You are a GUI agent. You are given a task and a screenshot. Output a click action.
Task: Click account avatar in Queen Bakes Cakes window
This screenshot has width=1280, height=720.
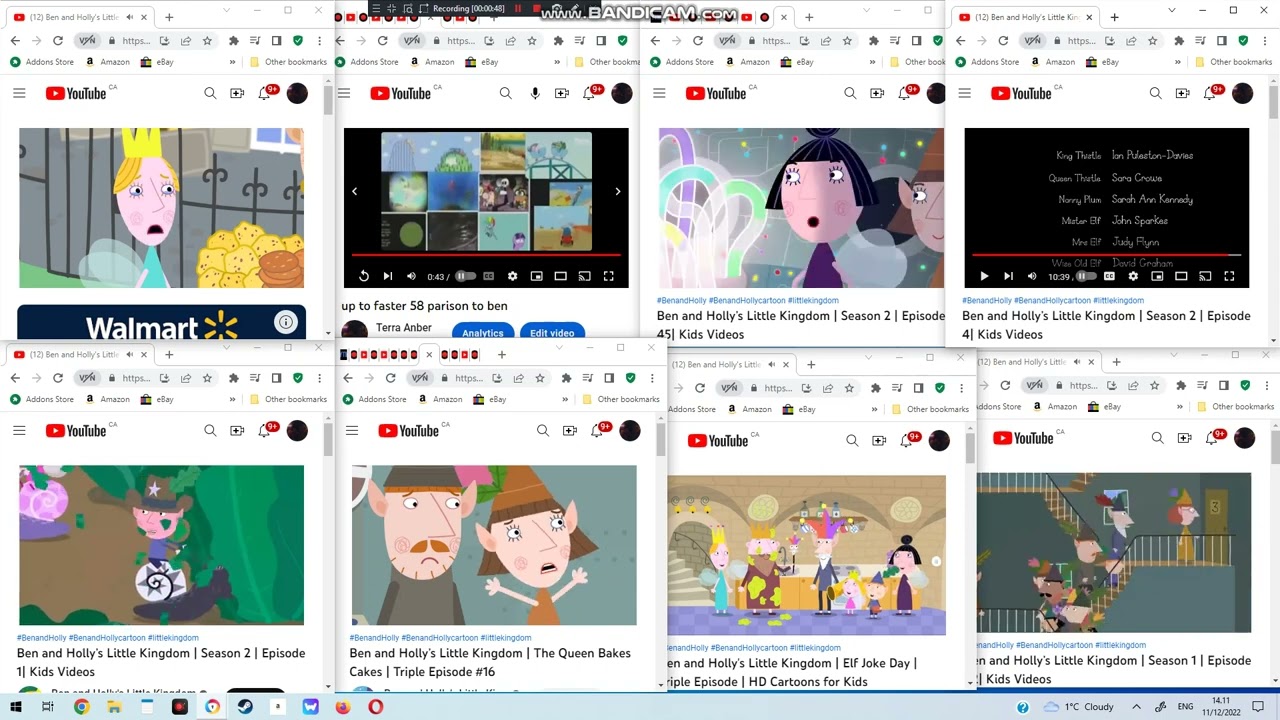[630, 430]
